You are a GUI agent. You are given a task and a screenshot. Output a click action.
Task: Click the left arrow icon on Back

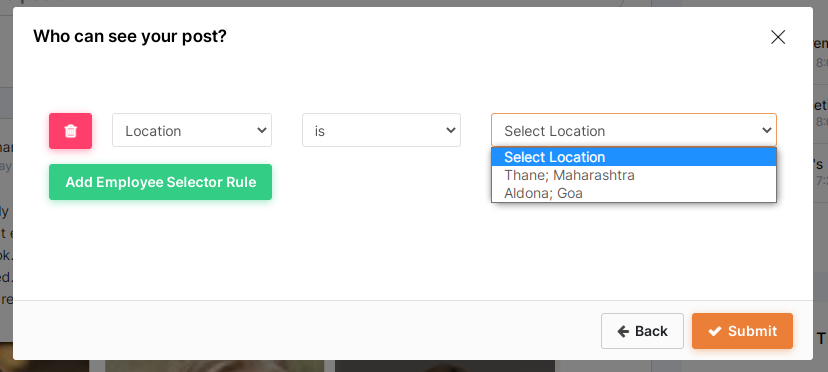[x=623, y=331]
